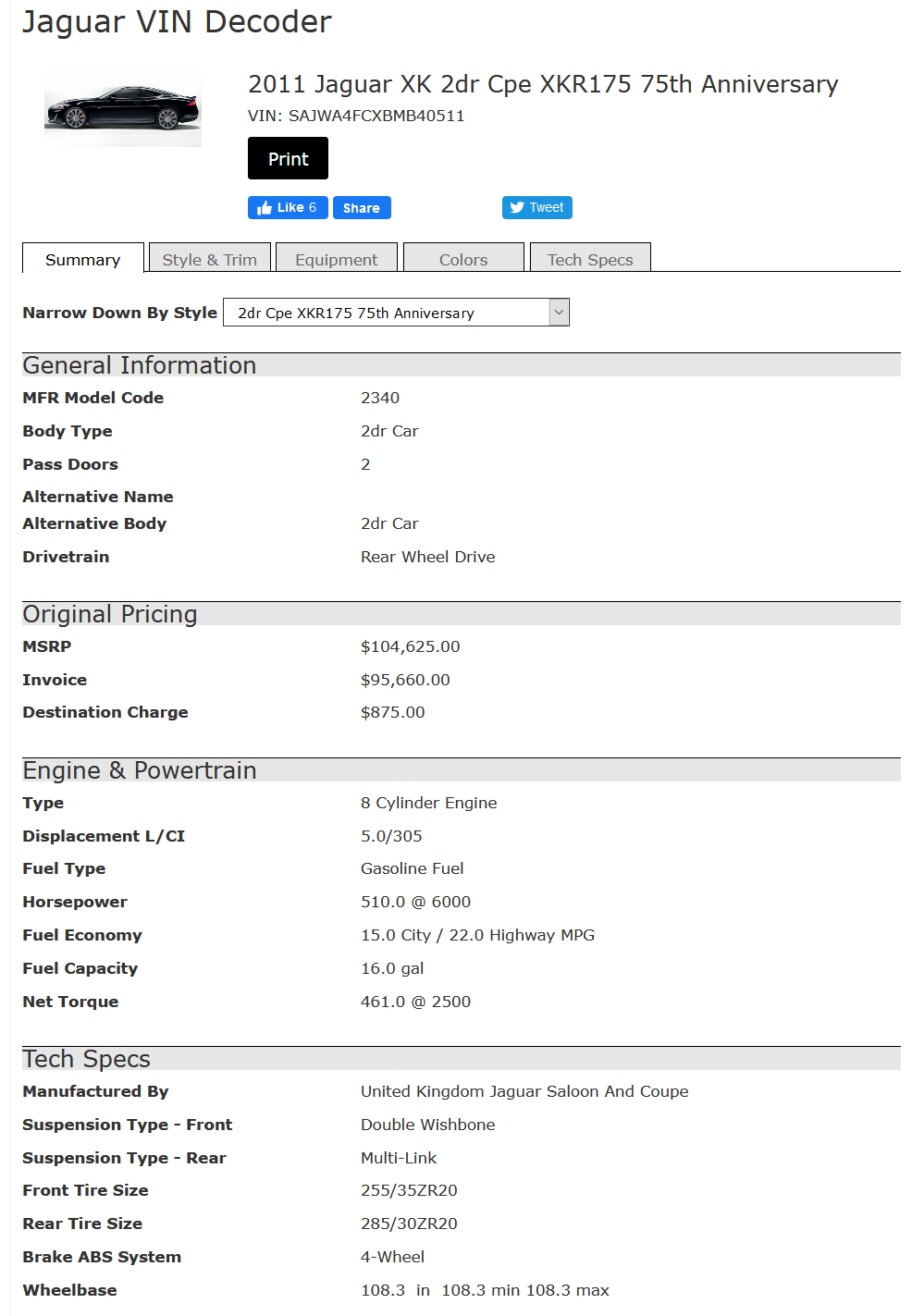This screenshot has width=912, height=1316.
Task: Click the Jaguar VIN Decoder page heading
Action: [177, 21]
